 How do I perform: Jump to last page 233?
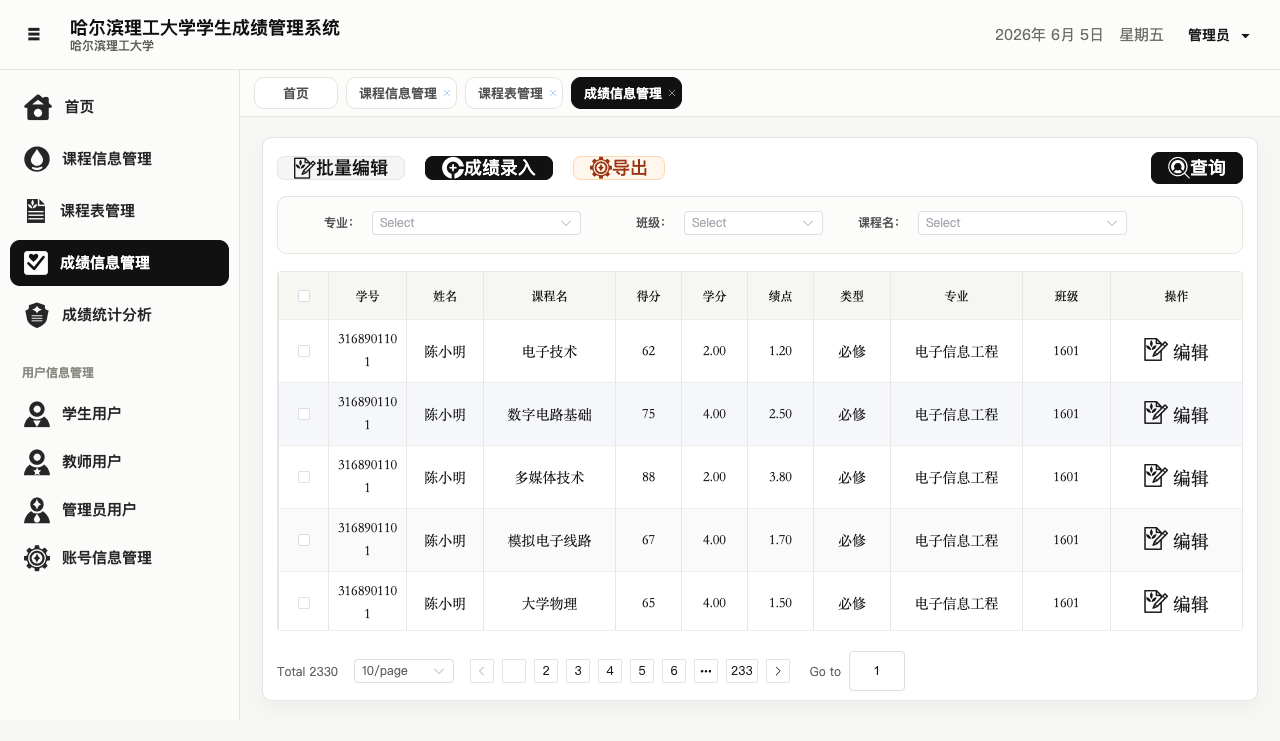[x=742, y=671]
